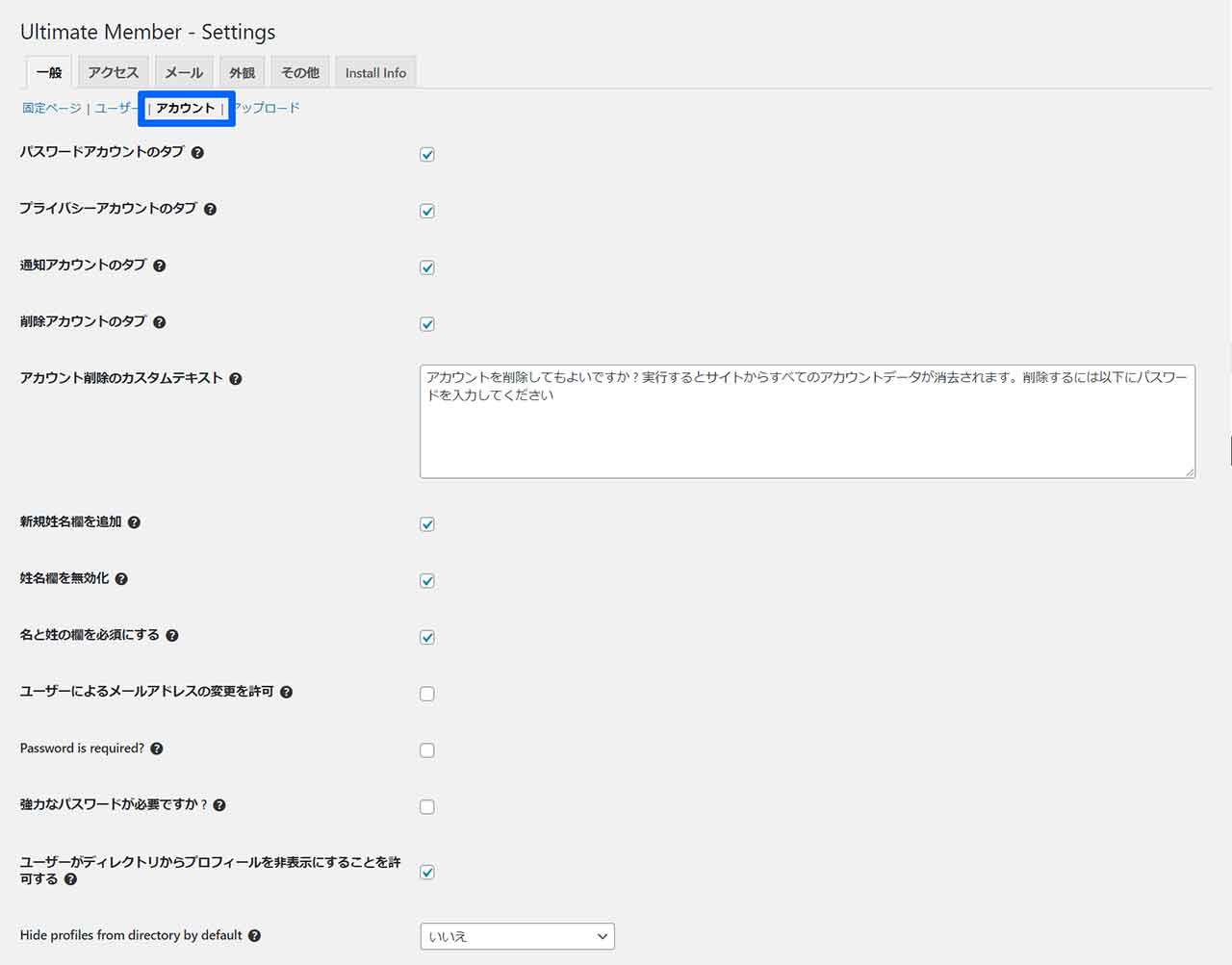Click help icon for メールアドレスの変更を許可

click(286, 692)
